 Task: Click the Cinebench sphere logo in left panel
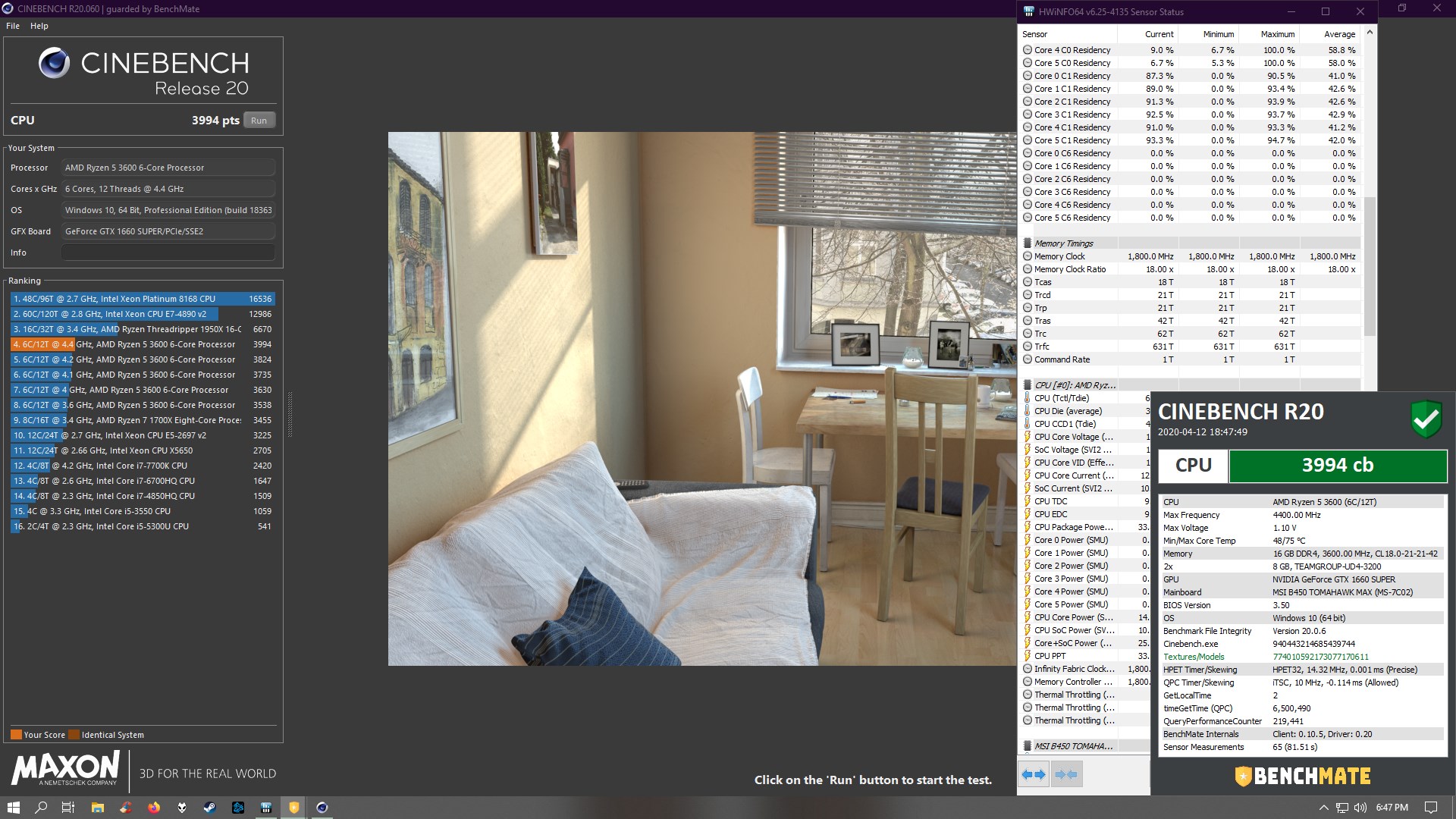click(x=54, y=64)
